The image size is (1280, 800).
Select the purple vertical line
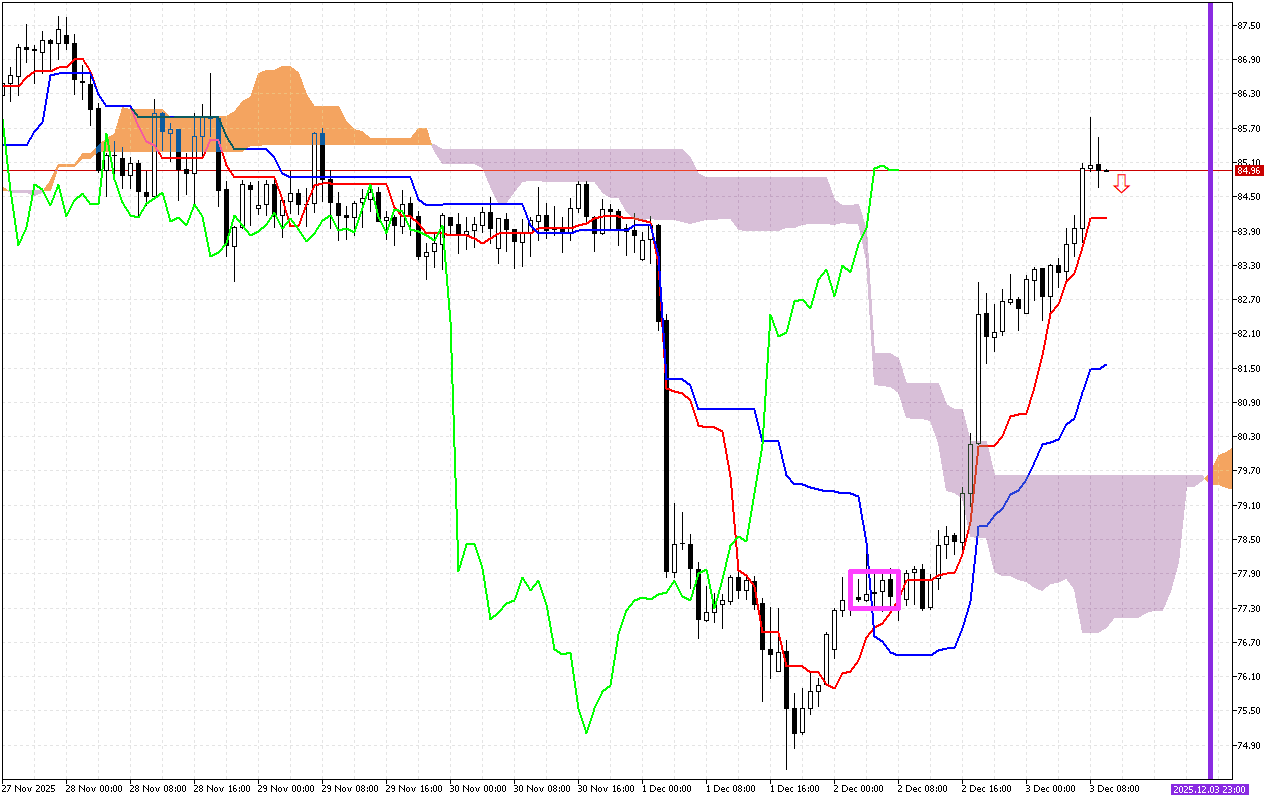coord(1210,400)
